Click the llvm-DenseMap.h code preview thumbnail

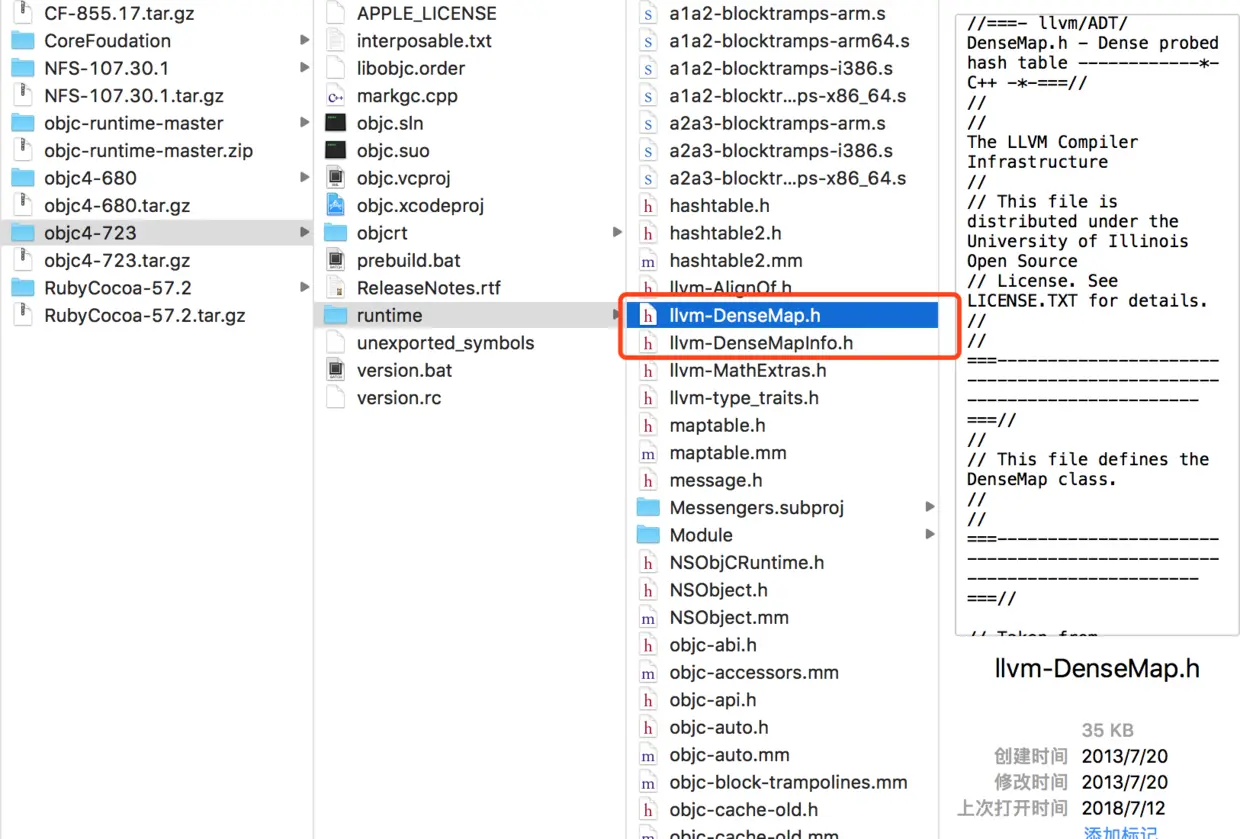1097,325
